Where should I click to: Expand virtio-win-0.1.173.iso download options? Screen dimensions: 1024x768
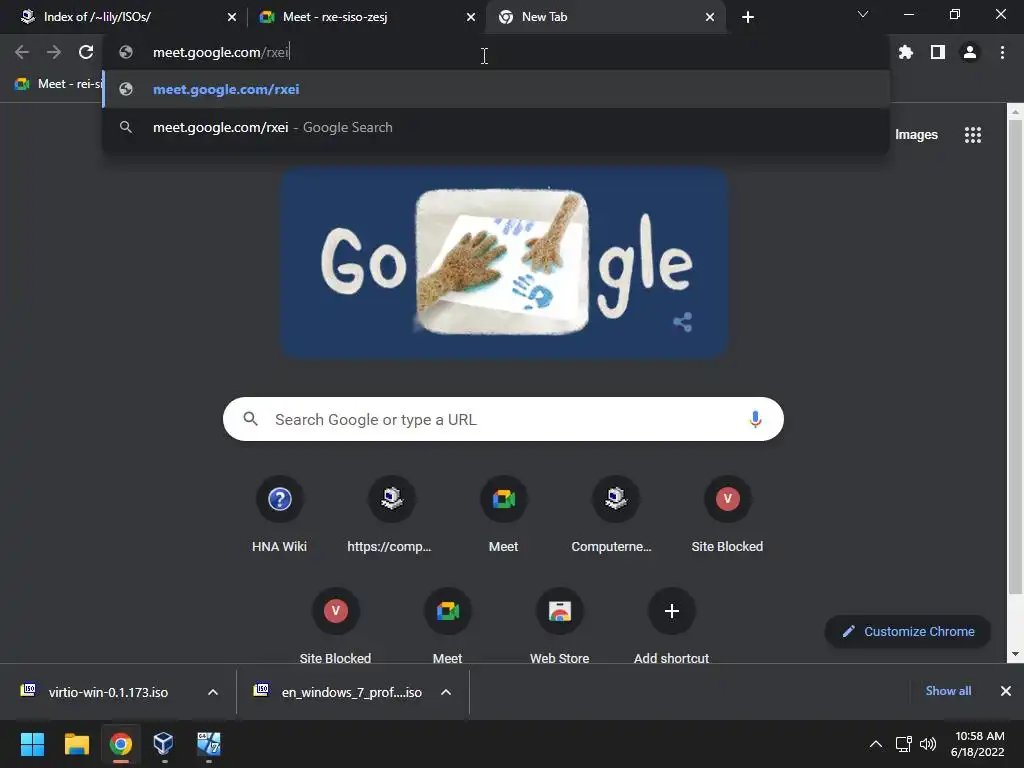pos(212,692)
